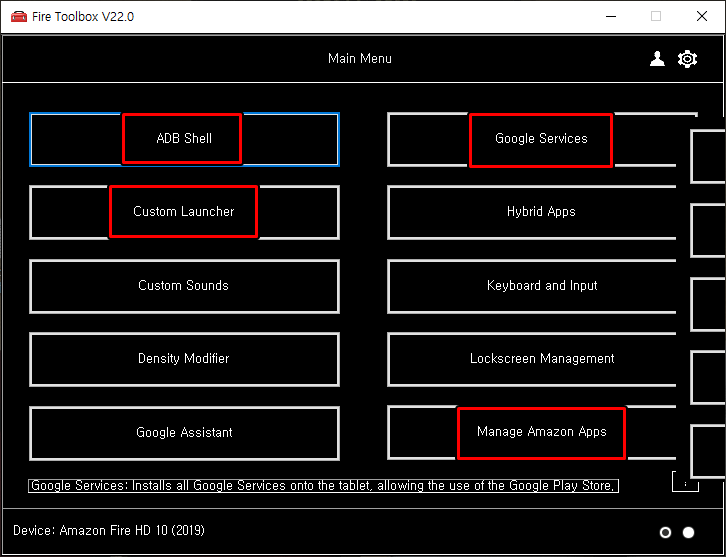This screenshot has height=557, width=726.
Task: Select the second page indicator dot
Action: [x=688, y=532]
